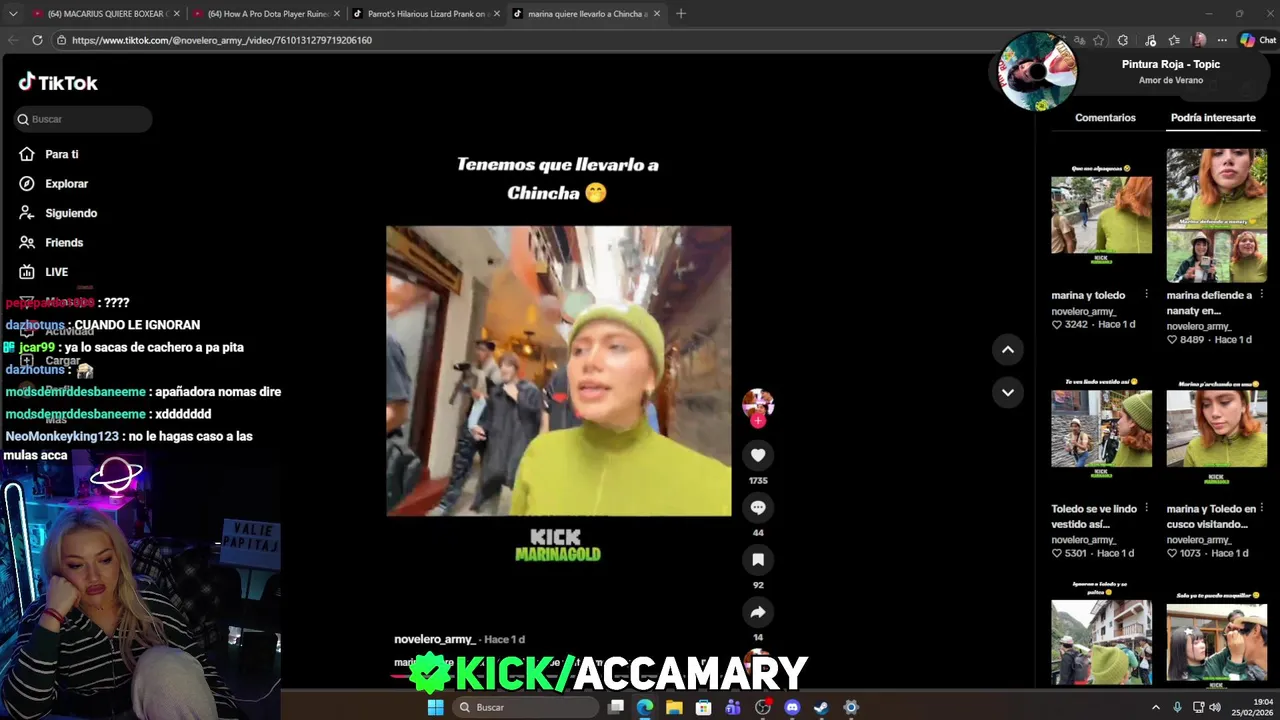Click the taskbar Buscar search box
This screenshot has width=1280, height=720.
point(525,707)
